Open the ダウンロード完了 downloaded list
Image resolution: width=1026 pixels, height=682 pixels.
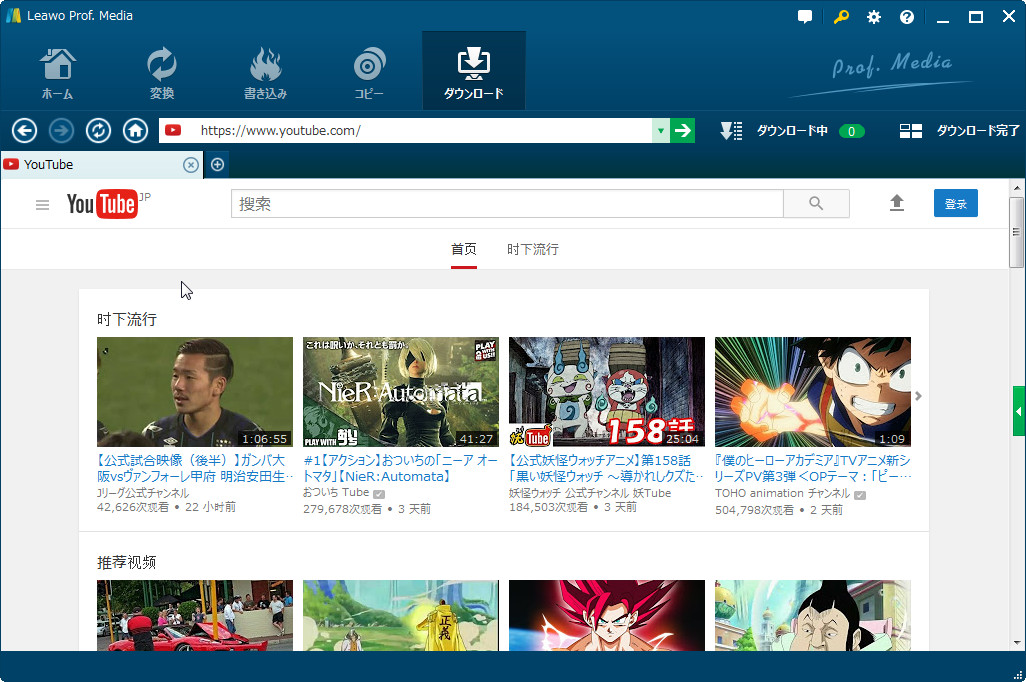pos(978,131)
